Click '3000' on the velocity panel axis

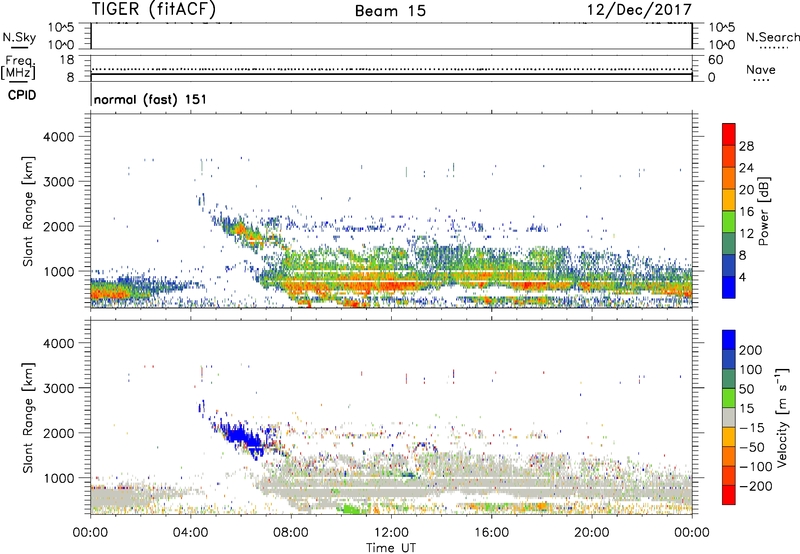click(x=59, y=388)
